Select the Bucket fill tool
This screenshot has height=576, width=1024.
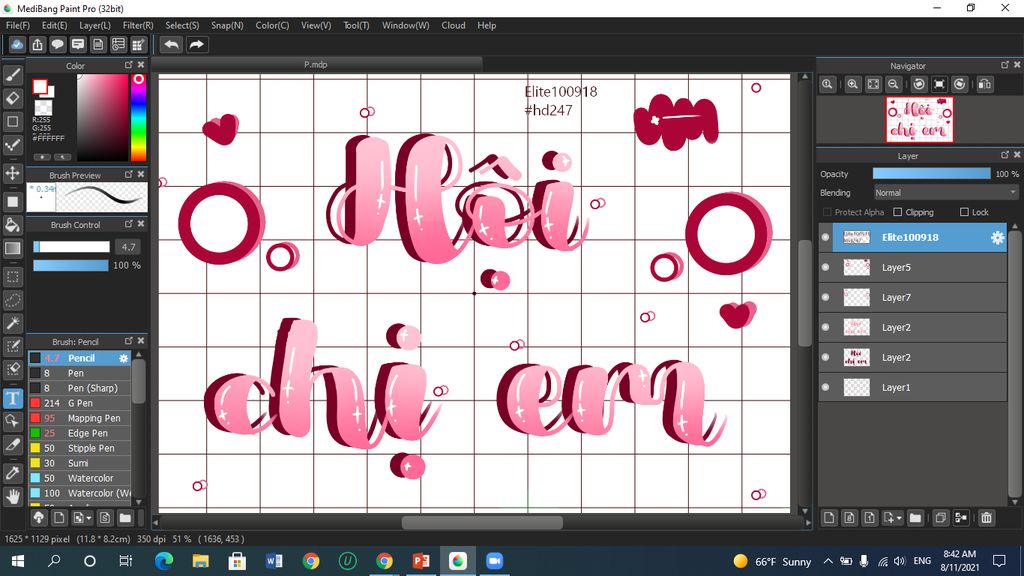[x=12, y=225]
